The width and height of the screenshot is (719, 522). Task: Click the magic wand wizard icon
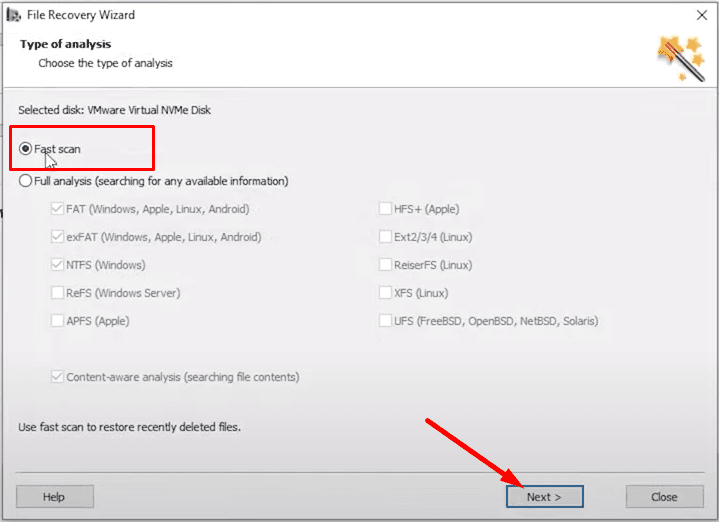tap(681, 59)
